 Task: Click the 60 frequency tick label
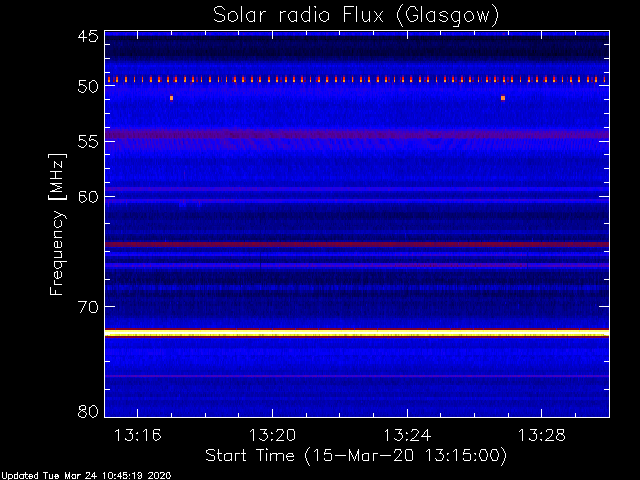coord(88,197)
